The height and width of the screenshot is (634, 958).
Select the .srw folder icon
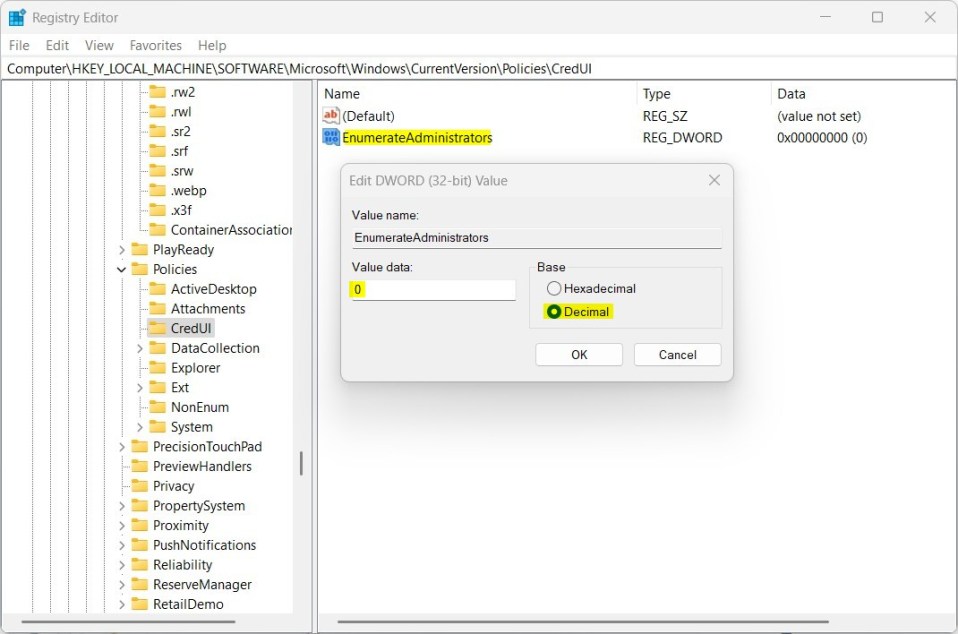(x=158, y=171)
